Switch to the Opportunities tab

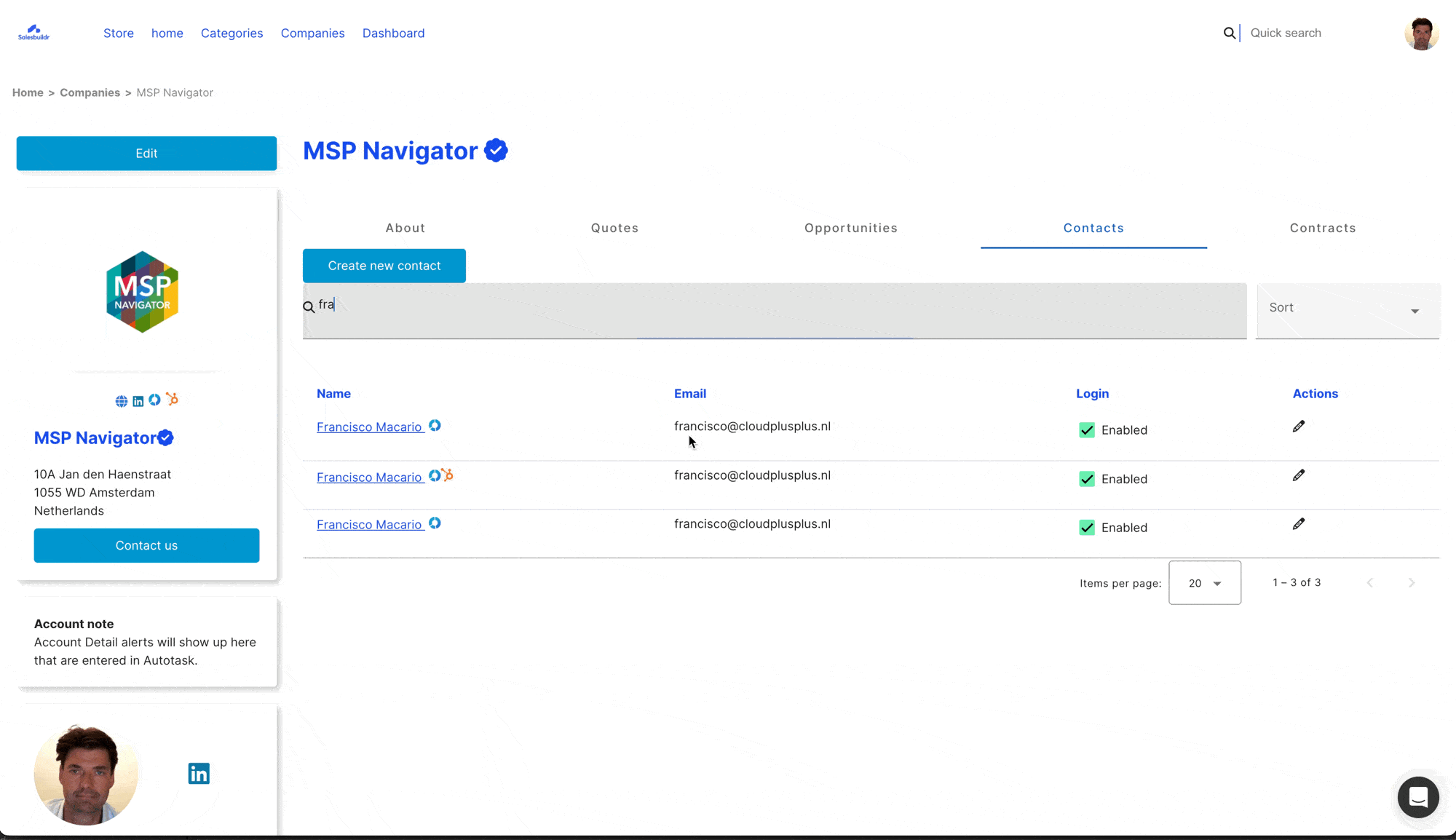click(851, 228)
